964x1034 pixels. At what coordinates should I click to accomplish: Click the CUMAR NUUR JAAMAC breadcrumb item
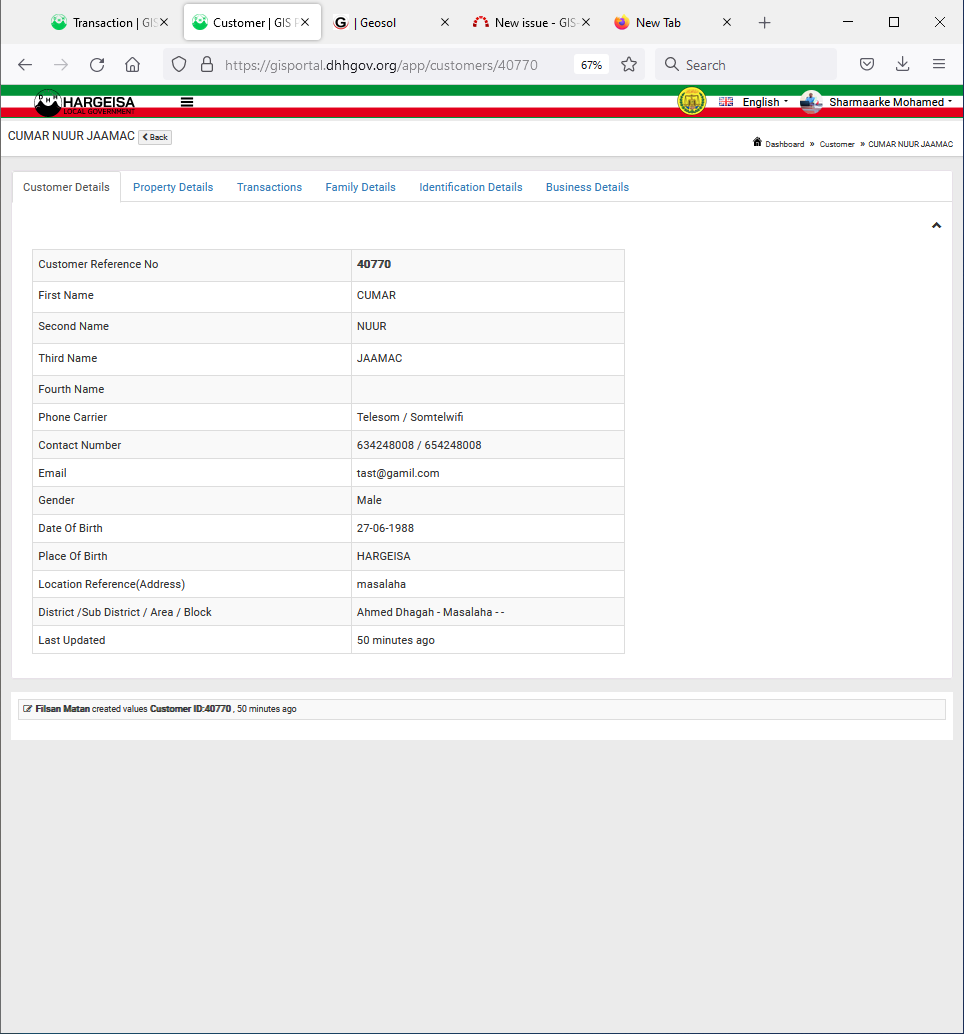[910, 144]
